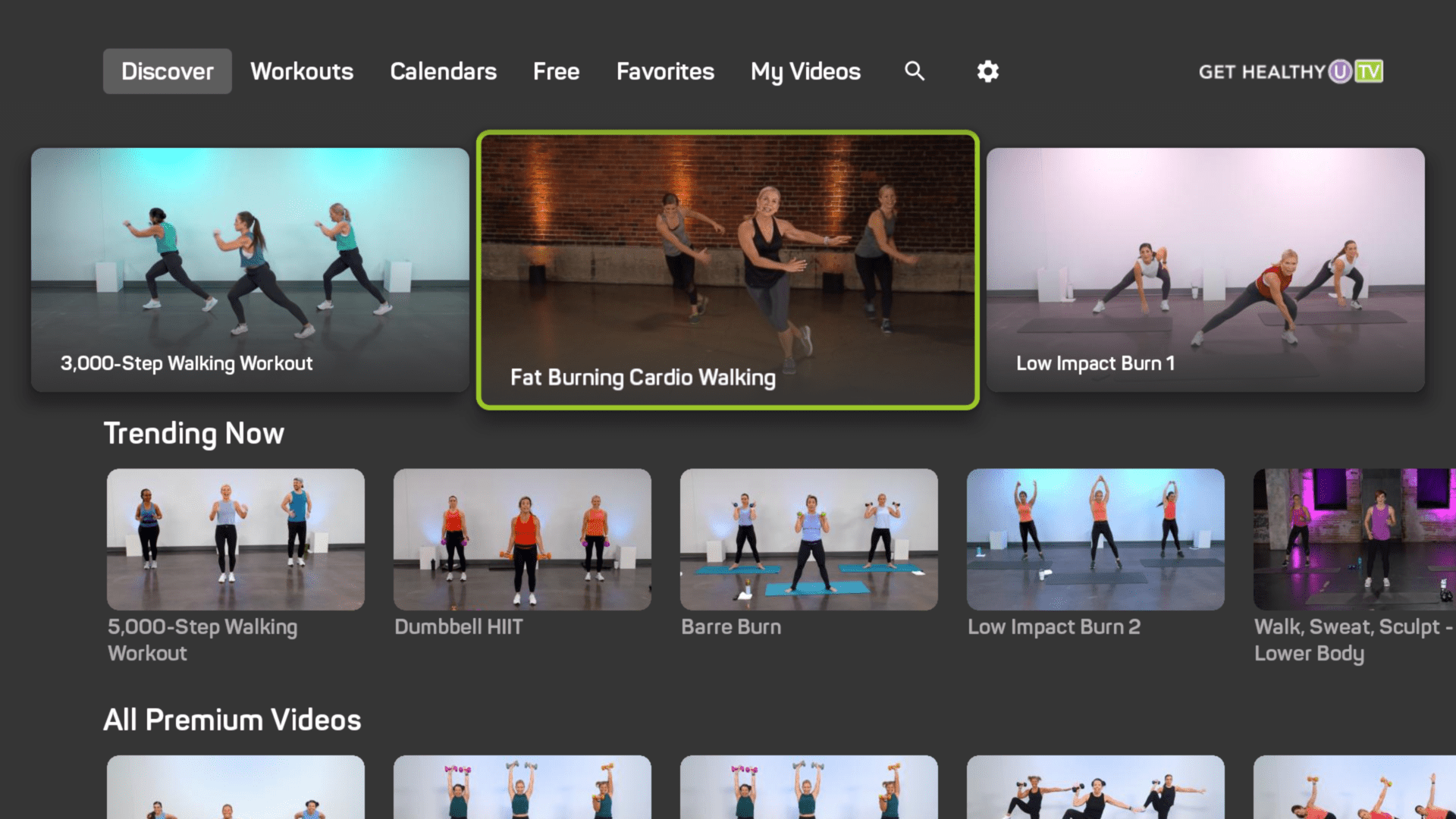Open the Calendars section
This screenshot has height=819, width=1456.
coord(443,71)
